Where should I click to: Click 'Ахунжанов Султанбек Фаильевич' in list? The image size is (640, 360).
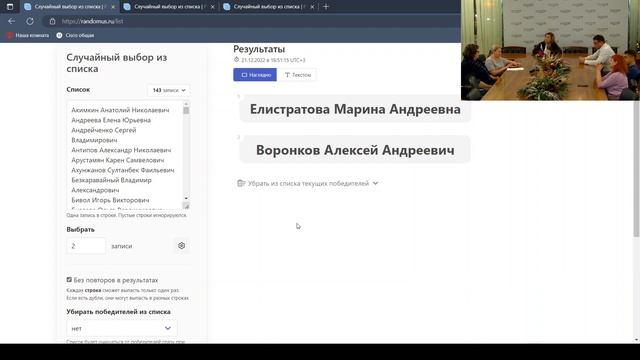click(123, 170)
